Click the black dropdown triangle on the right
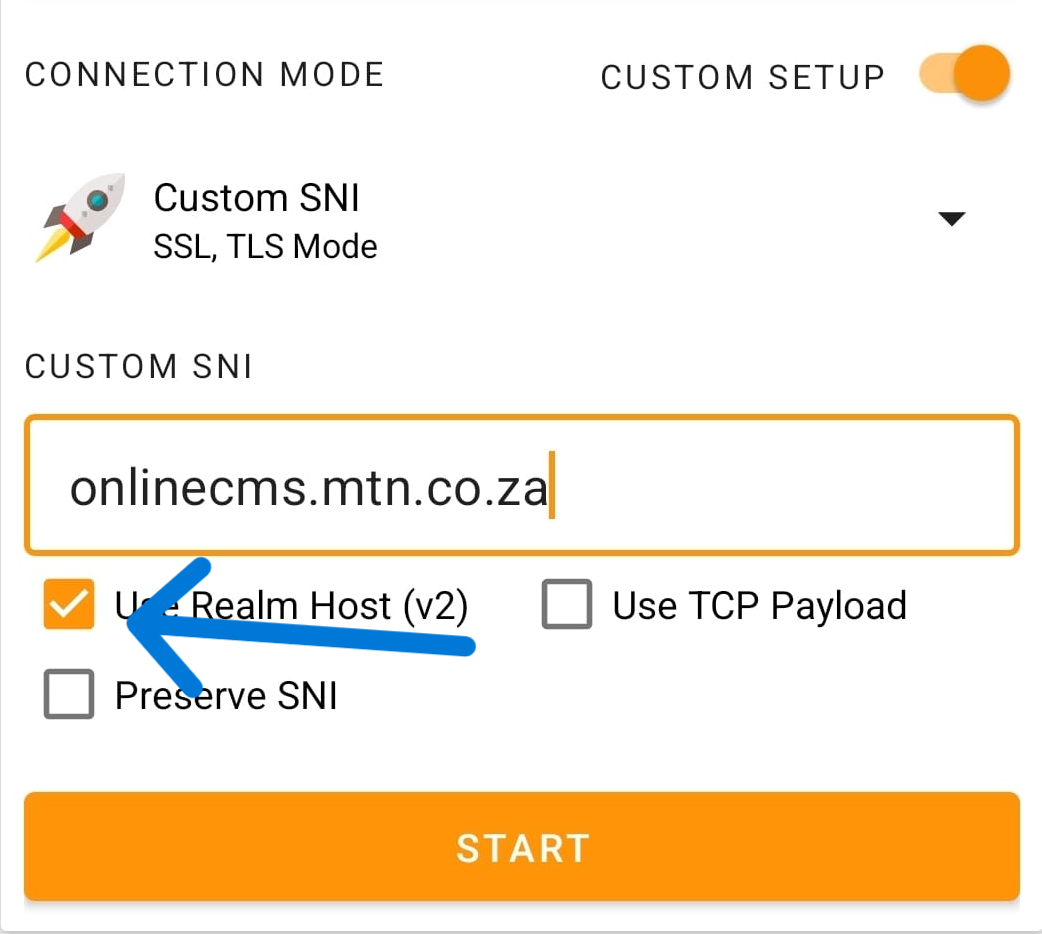Viewport: 1042px width, 934px height. pyautogui.click(x=953, y=218)
